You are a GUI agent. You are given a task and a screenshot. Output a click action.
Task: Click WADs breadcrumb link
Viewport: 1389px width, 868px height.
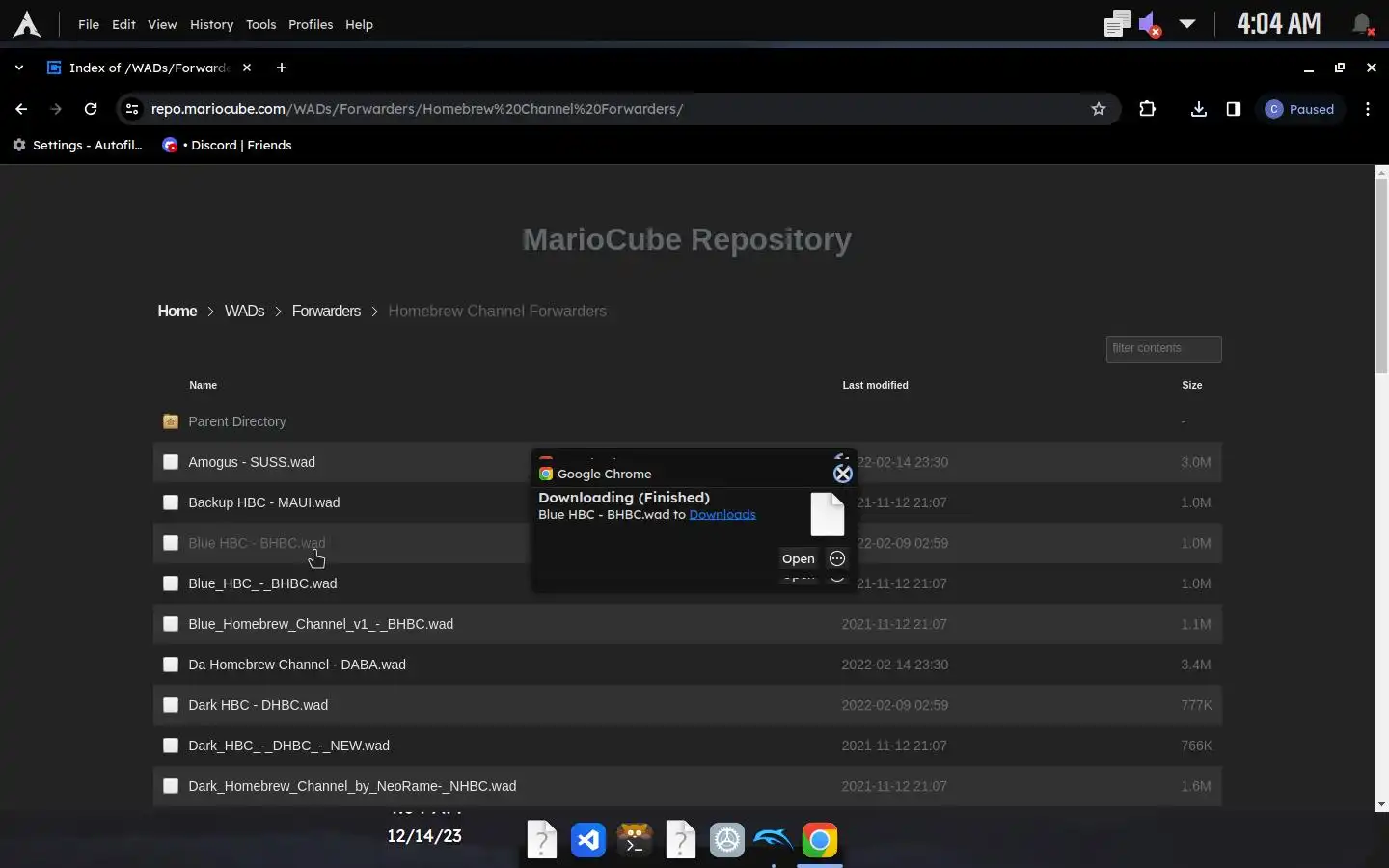coord(244,311)
